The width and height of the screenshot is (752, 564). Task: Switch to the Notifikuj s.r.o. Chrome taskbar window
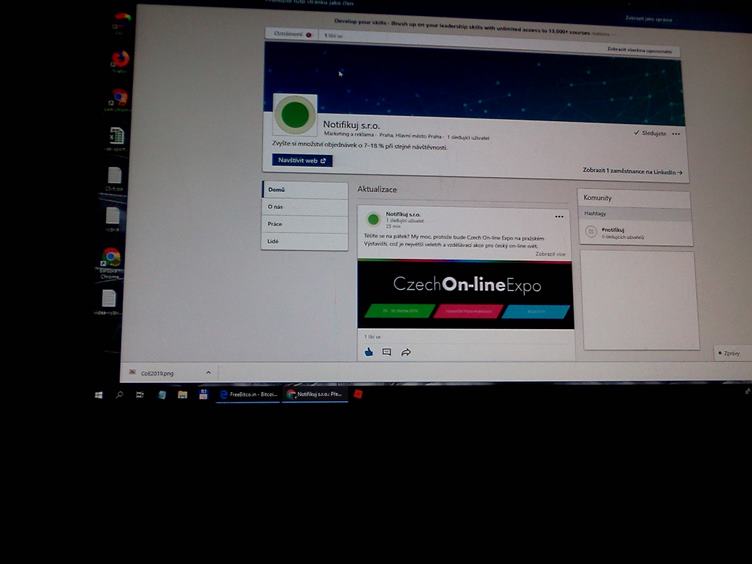(x=315, y=395)
